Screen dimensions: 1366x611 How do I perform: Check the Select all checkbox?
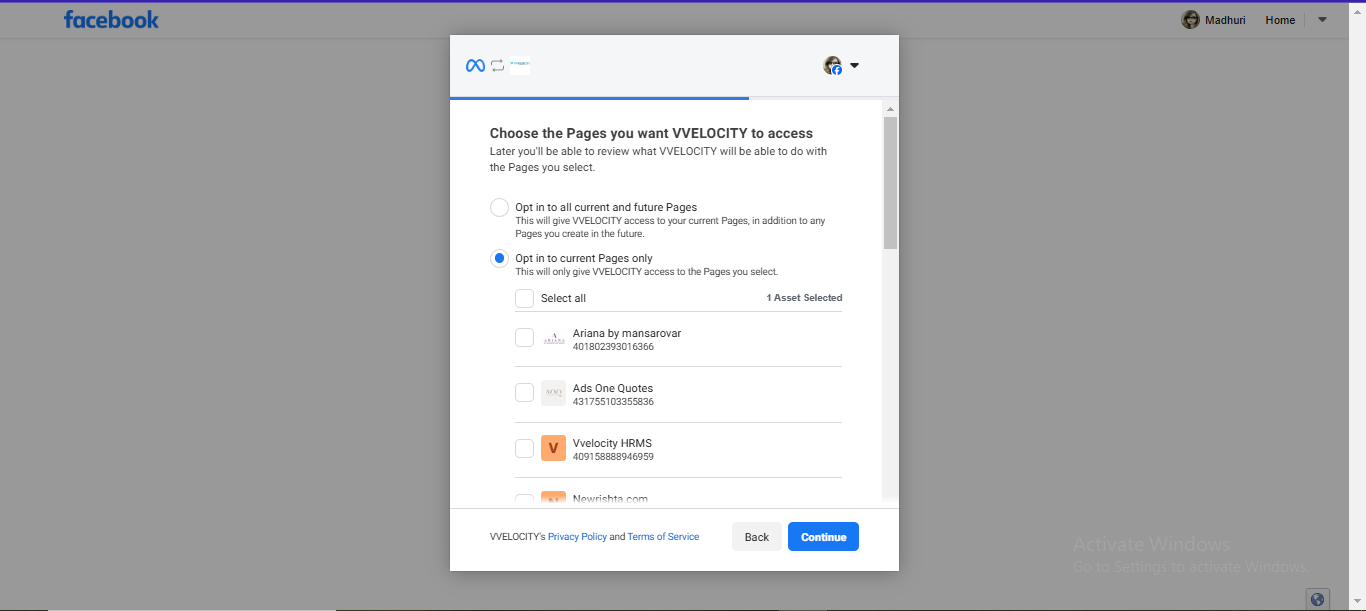(524, 298)
